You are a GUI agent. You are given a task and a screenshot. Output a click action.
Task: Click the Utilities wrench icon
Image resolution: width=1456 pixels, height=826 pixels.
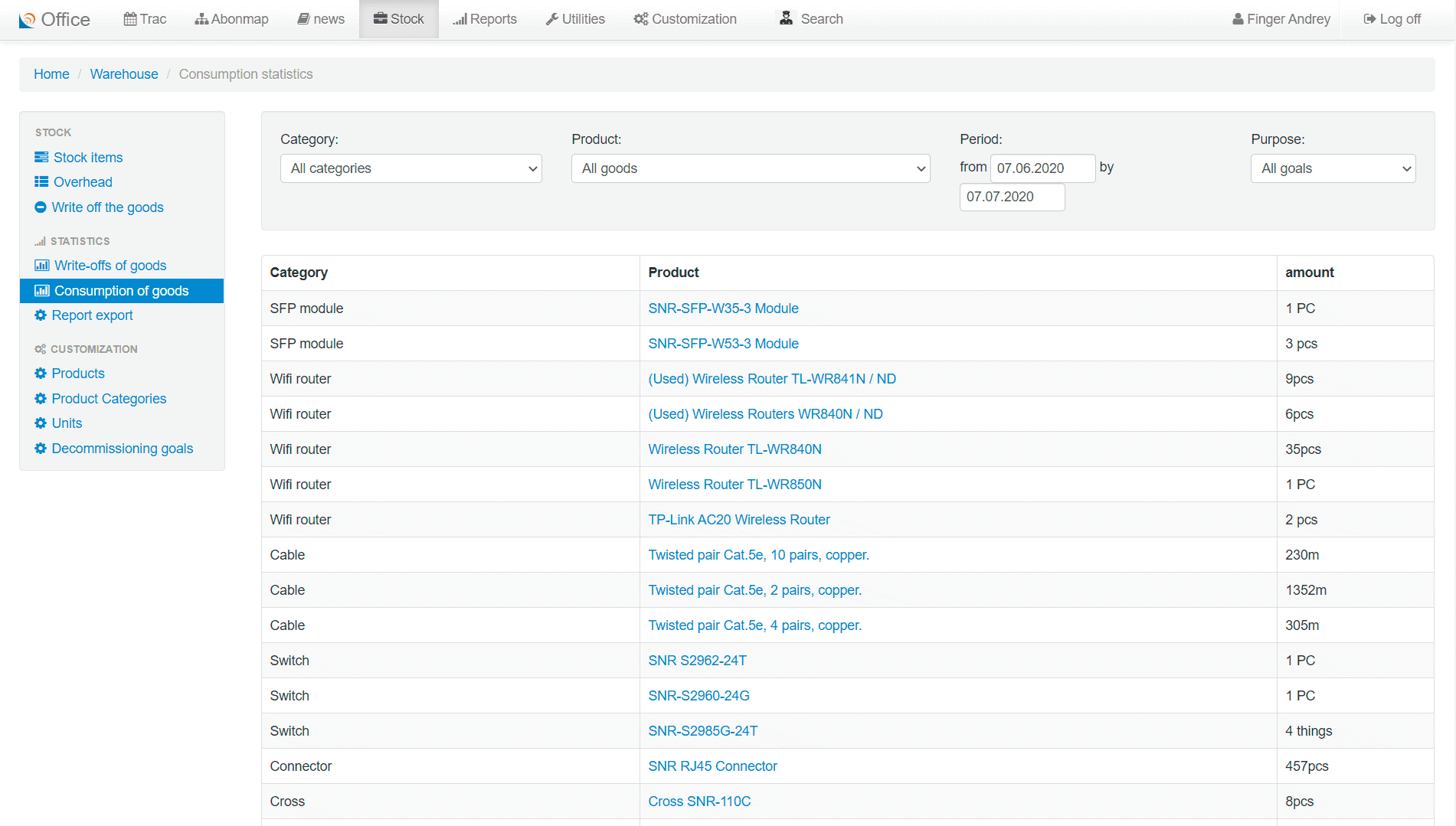(x=552, y=19)
